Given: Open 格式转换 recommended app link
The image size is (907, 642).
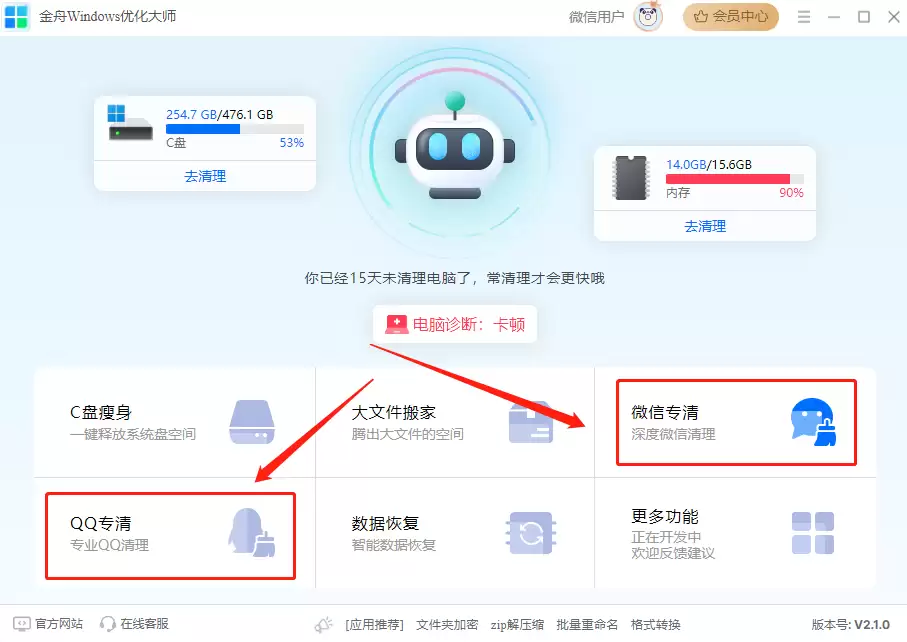Looking at the screenshot, I should (655, 625).
